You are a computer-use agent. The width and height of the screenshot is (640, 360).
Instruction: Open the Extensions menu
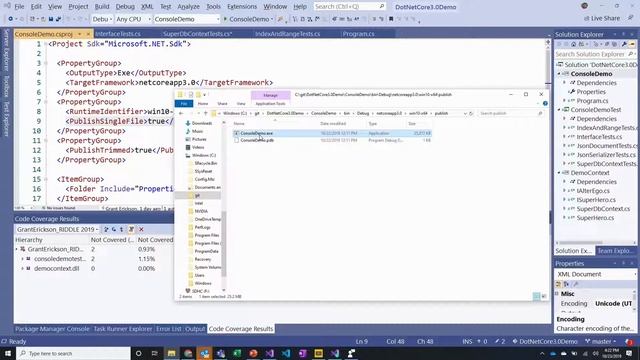[242, 7]
